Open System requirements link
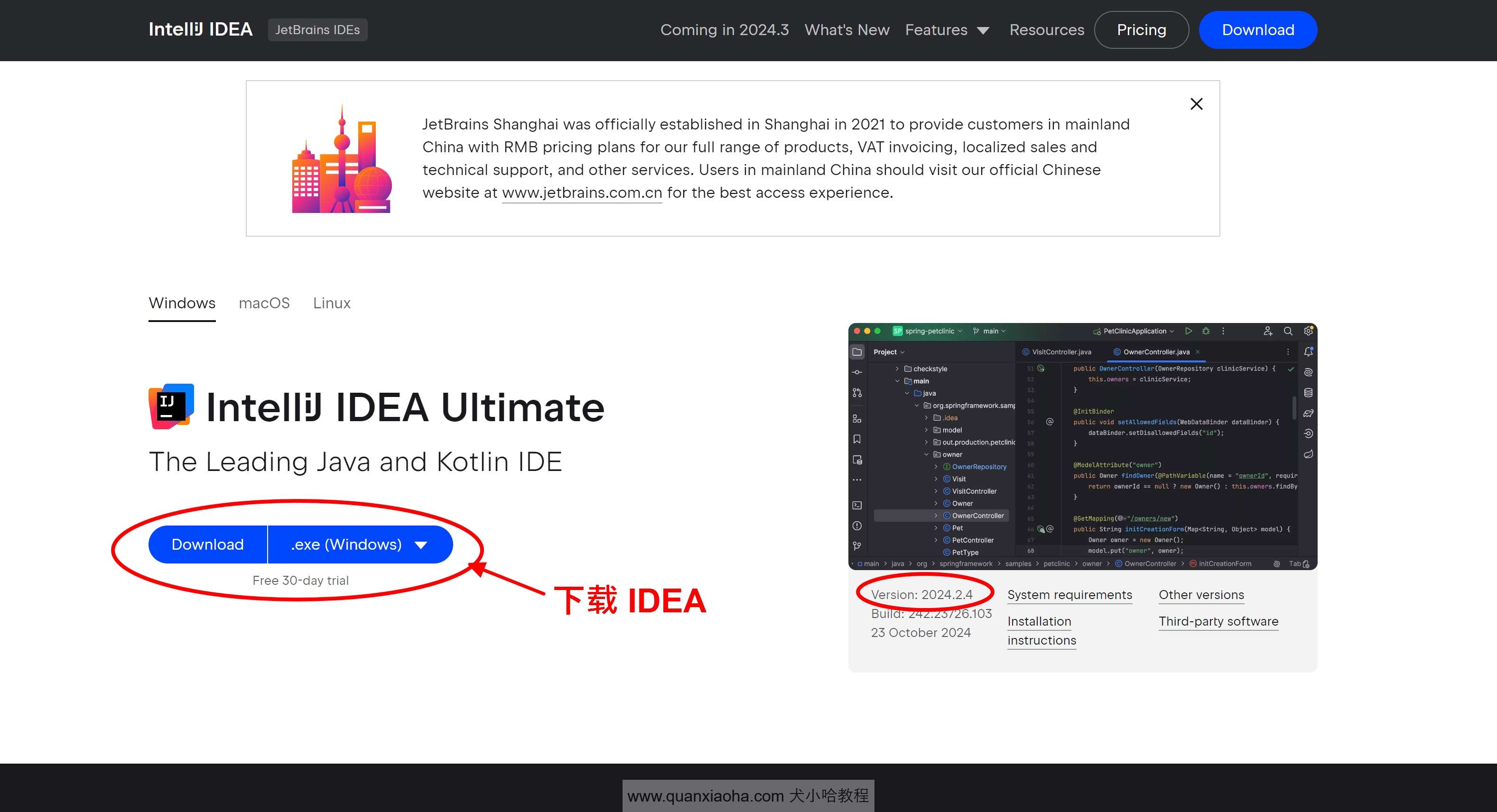The image size is (1497, 812). (1070, 595)
